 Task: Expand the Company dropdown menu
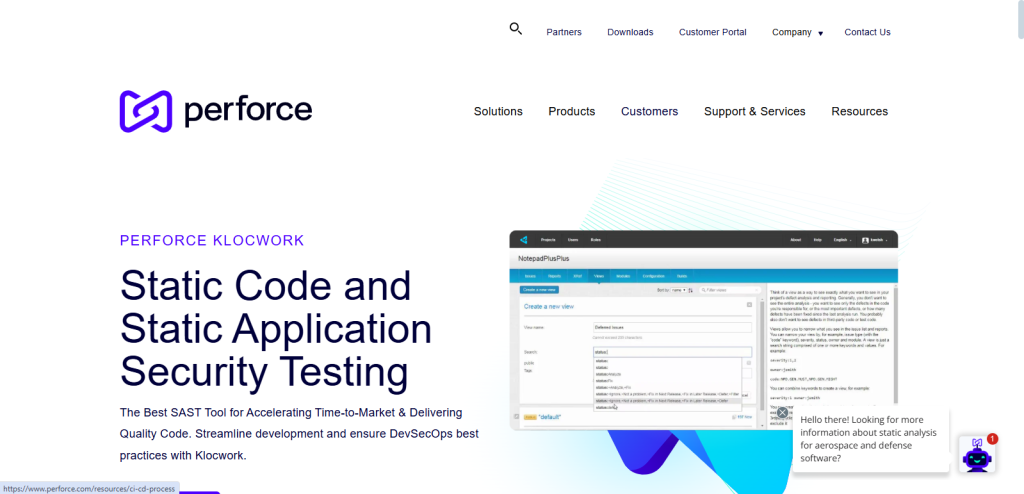click(797, 32)
